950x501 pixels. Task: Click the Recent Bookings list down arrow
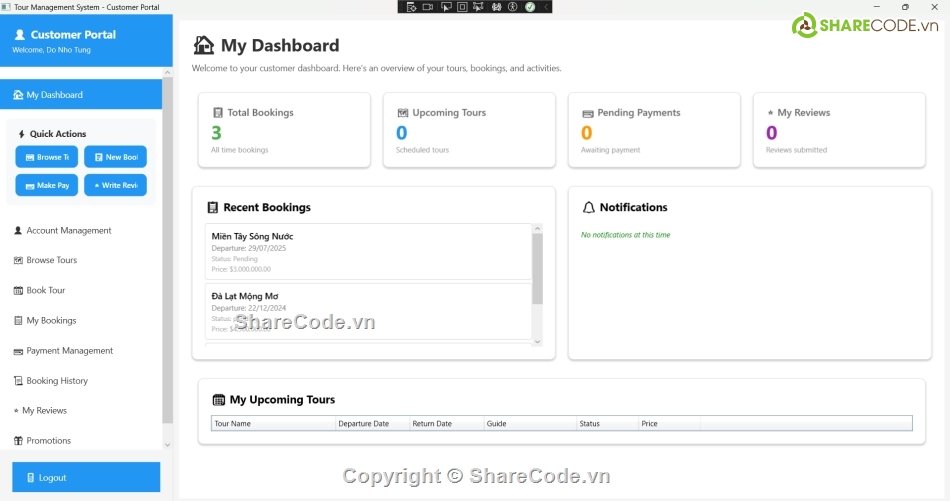point(537,341)
